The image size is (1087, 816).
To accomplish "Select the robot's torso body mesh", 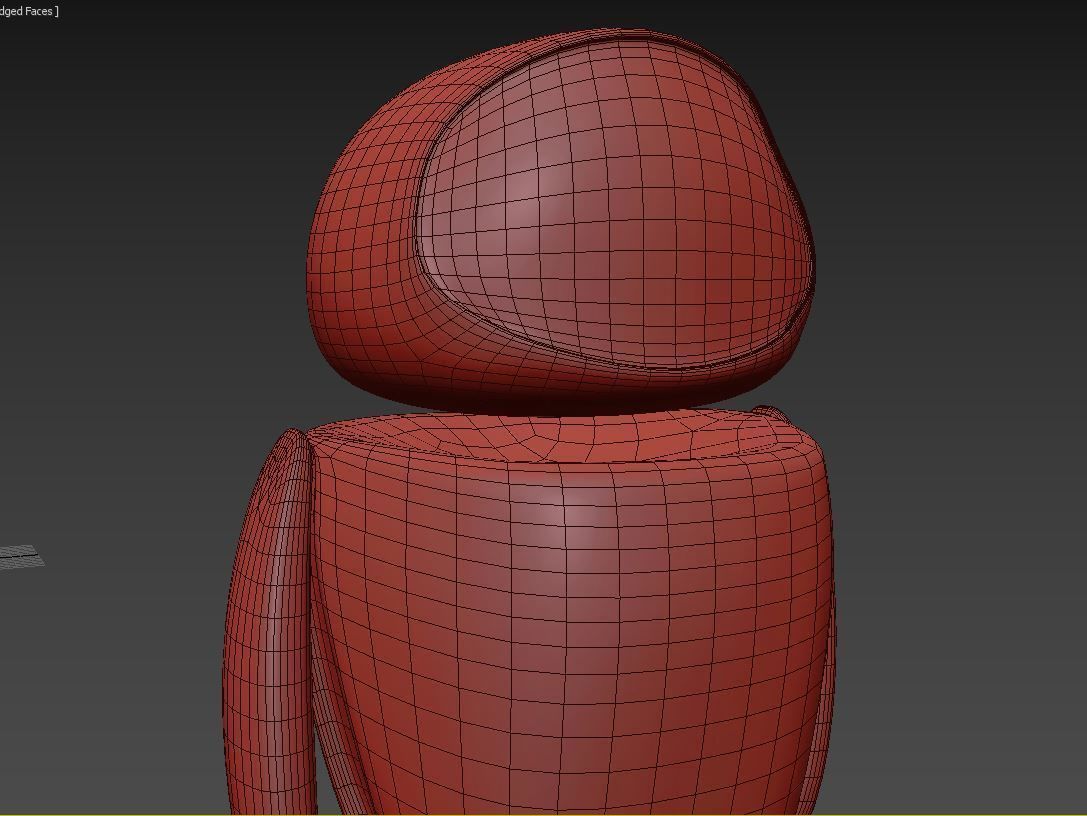I will click(x=572, y=614).
